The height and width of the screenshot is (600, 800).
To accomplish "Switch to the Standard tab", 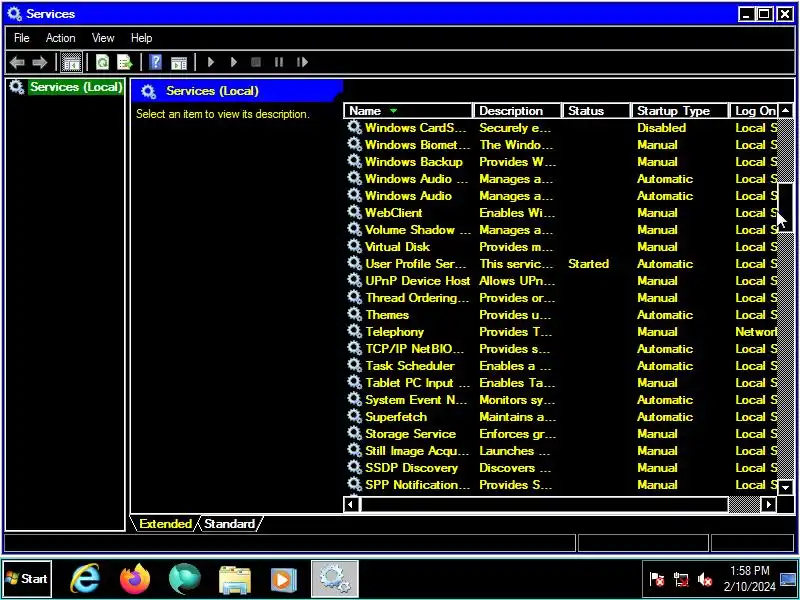I will pyautogui.click(x=230, y=523).
